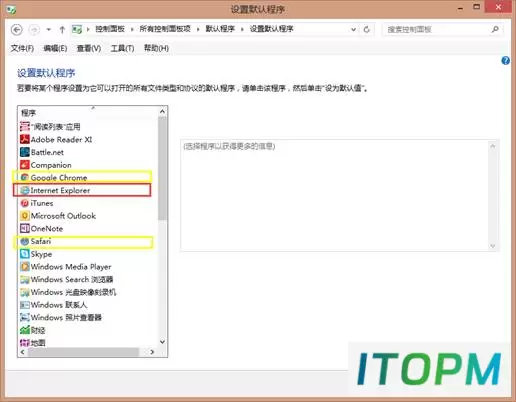The image size is (516, 402).
Task: Click the program list scroll up arrow
Action: 162,111
